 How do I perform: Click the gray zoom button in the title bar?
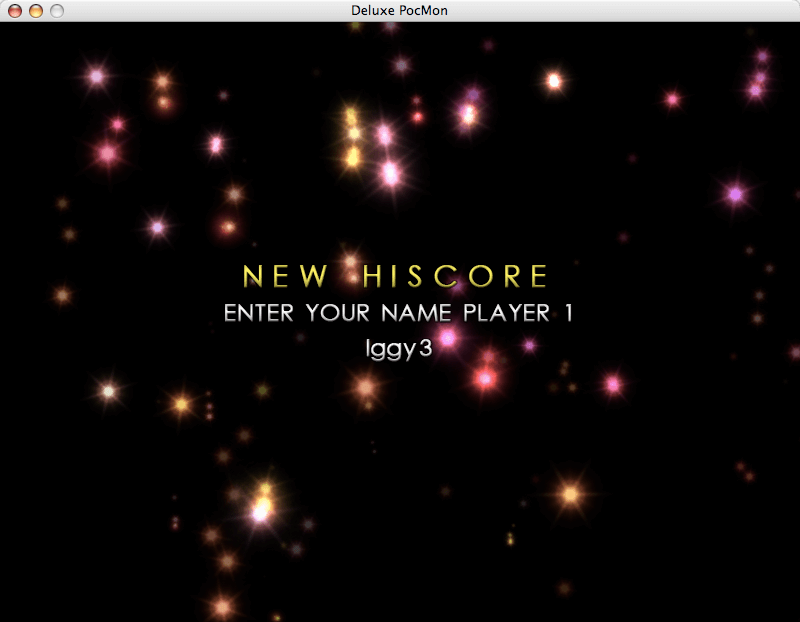pyautogui.click(x=57, y=11)
